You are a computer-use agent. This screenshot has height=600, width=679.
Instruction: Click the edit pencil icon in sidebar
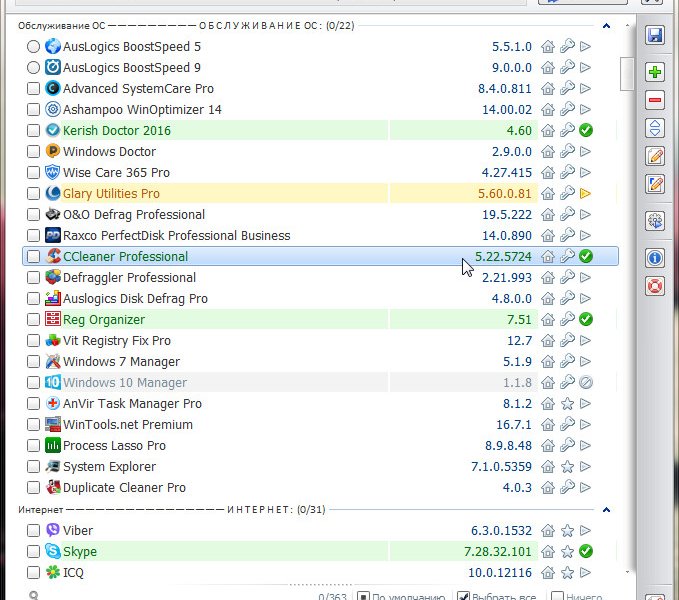655,156
